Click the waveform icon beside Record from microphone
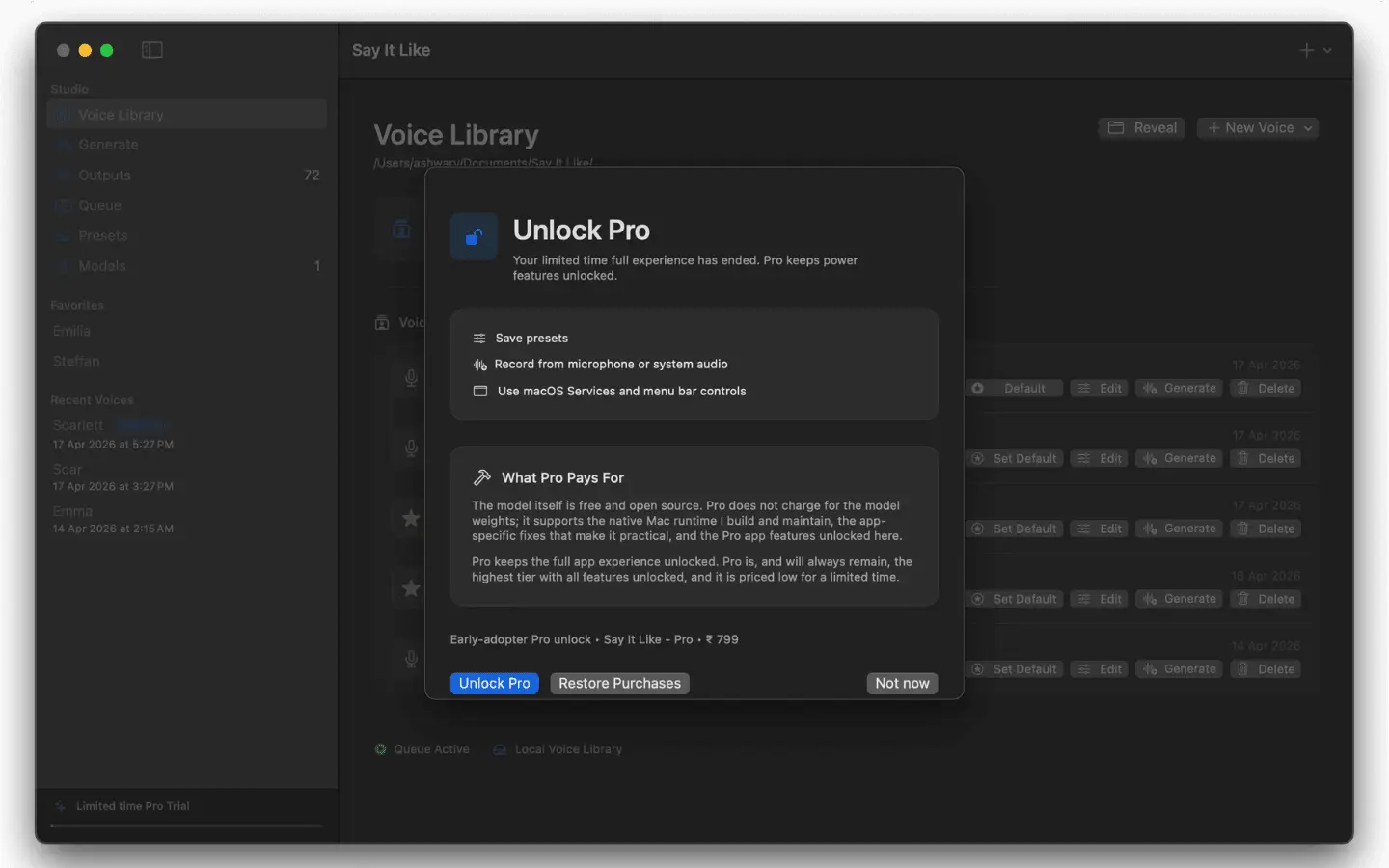Image resolution: width=1389 pixels, height=868 pixels. click(x=479, y=365)
